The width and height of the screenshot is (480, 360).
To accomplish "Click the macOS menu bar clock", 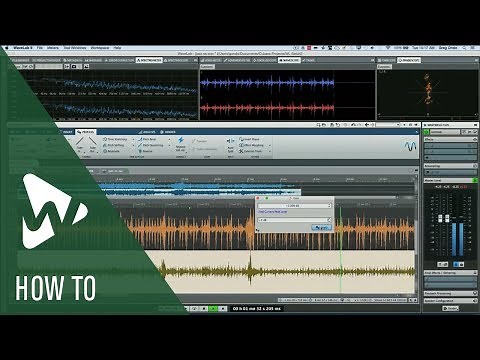I will point(423,48).
